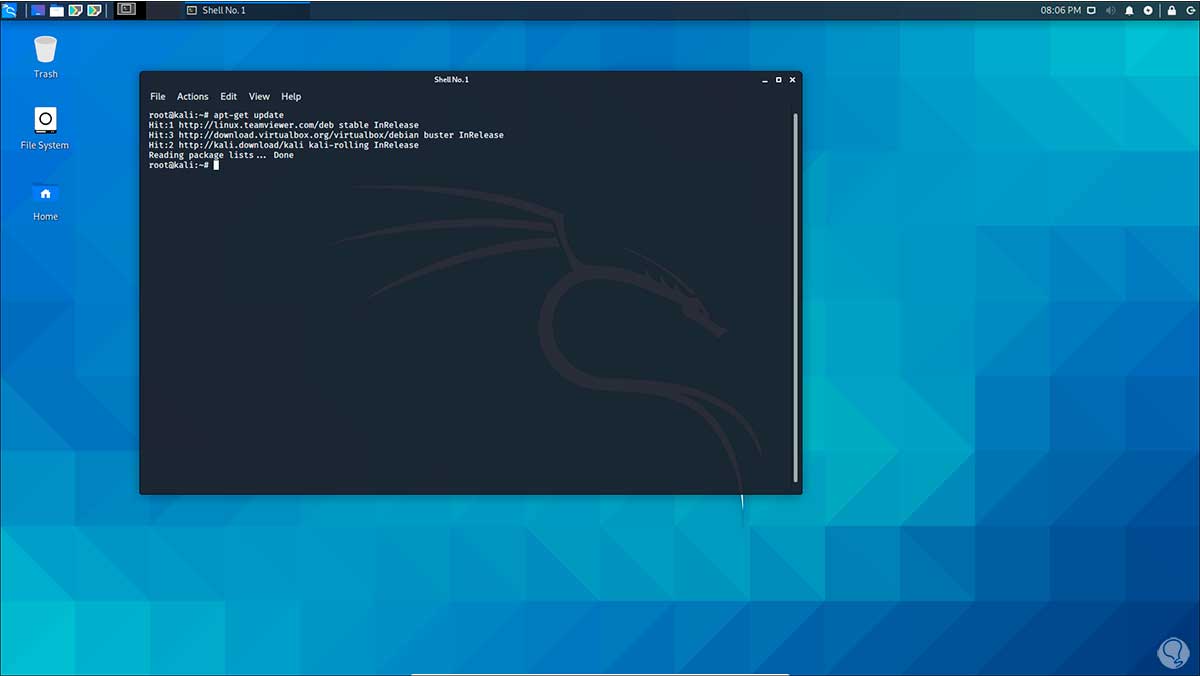Select the File System desktop icon

click(x=45, y=128)
